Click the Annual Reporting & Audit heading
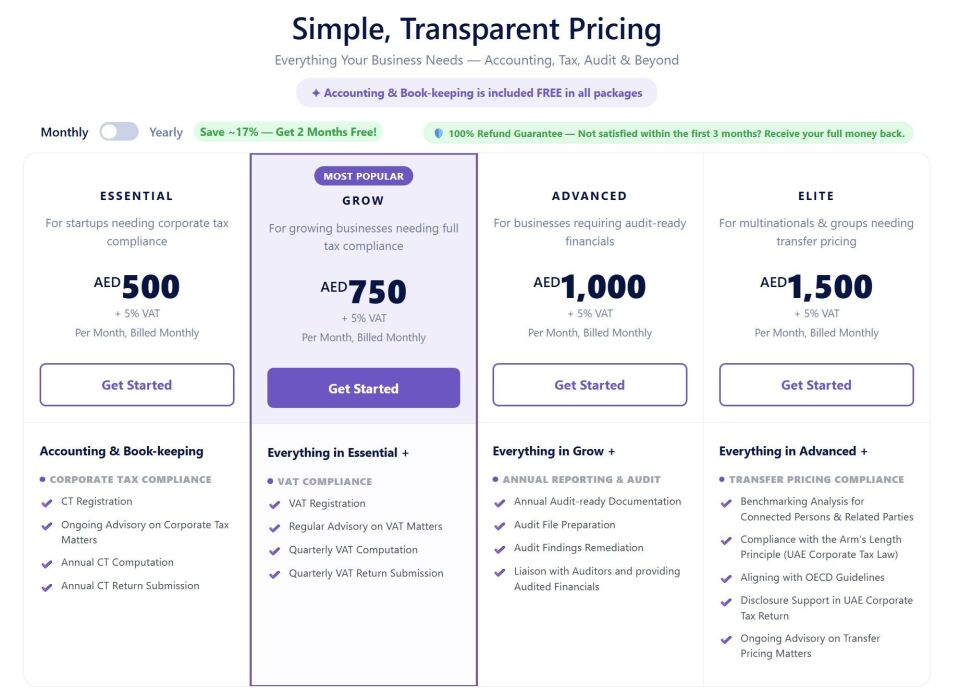 click(x=581, y=480)
